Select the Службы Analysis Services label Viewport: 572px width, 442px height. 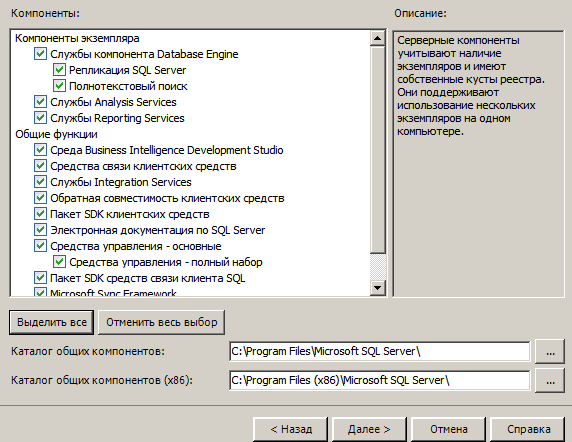point(113,102)
